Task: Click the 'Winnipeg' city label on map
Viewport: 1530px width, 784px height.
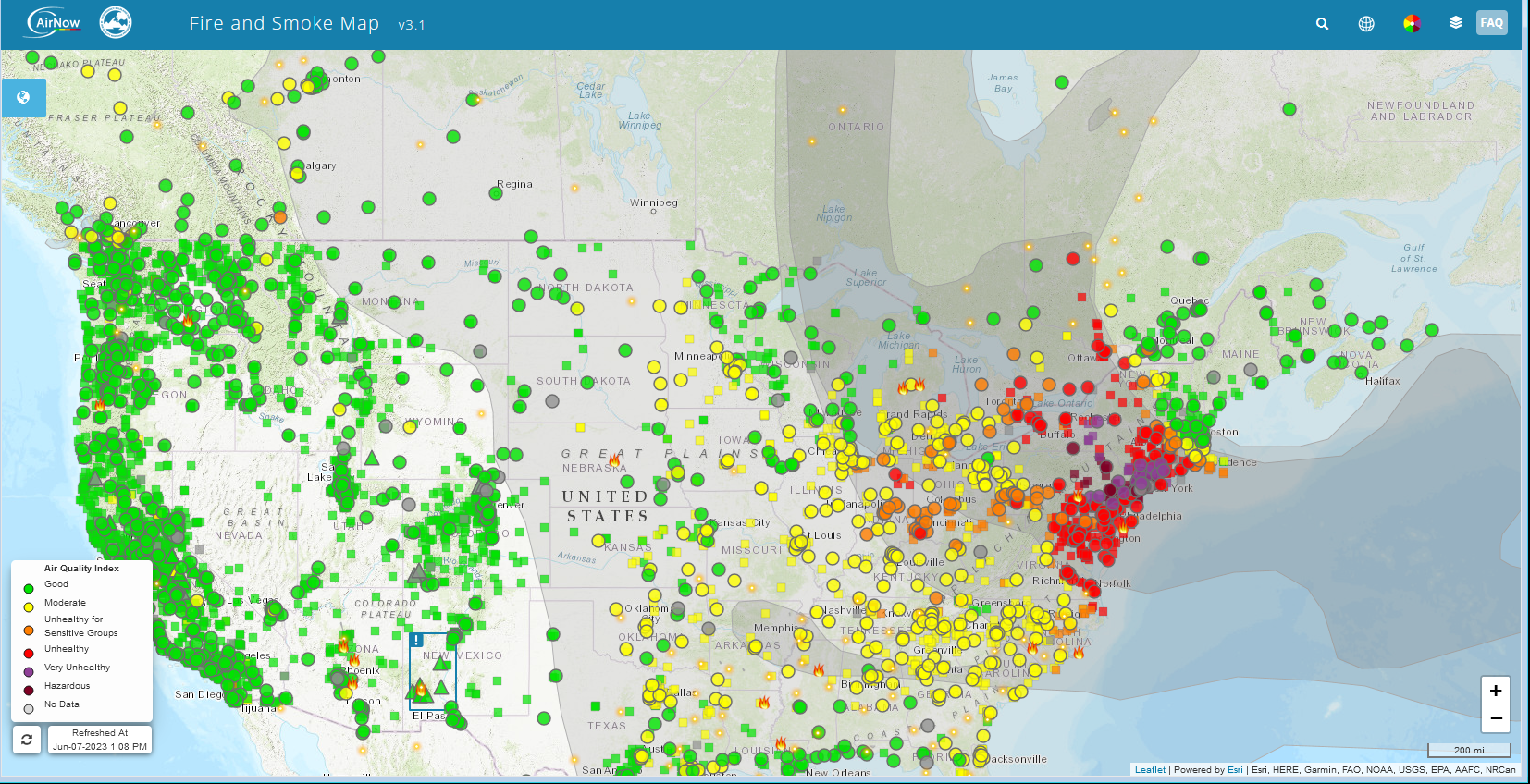Action: (654, 202)
